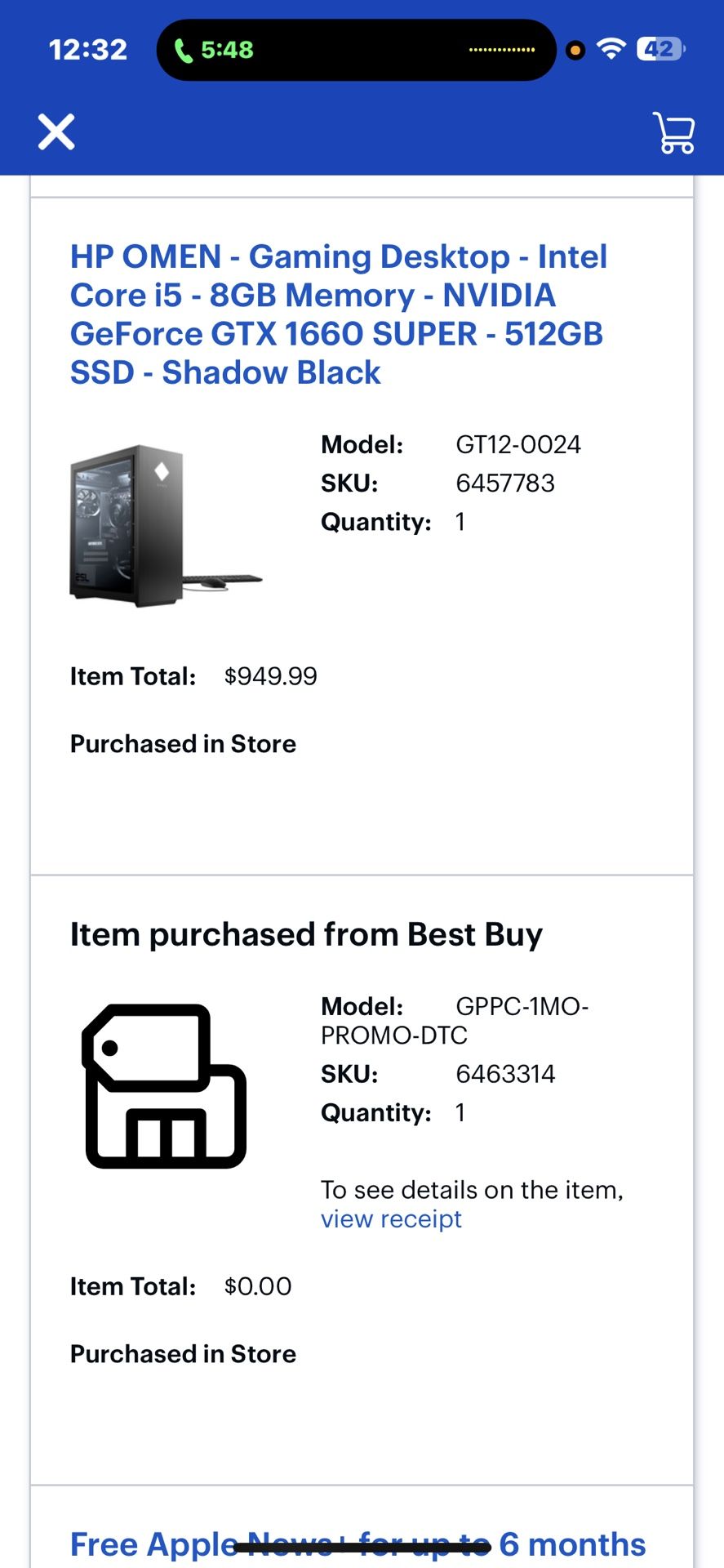Open the HP OMEN Gaming Desktop product link
Image resolution: width=724 pixels, height=1568 pixels.
(338, 314)
